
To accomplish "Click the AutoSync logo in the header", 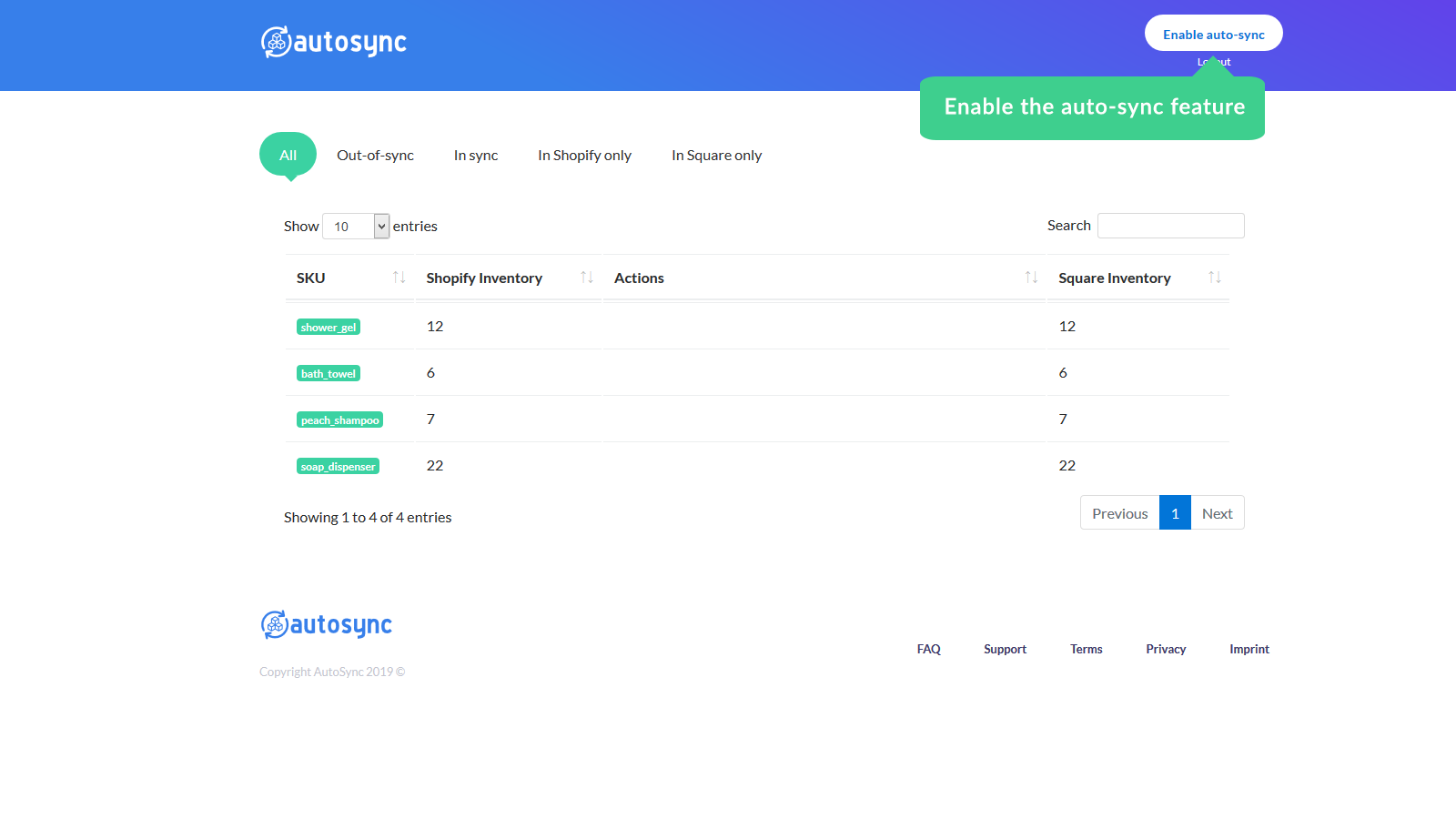I will tap(333, 40).
